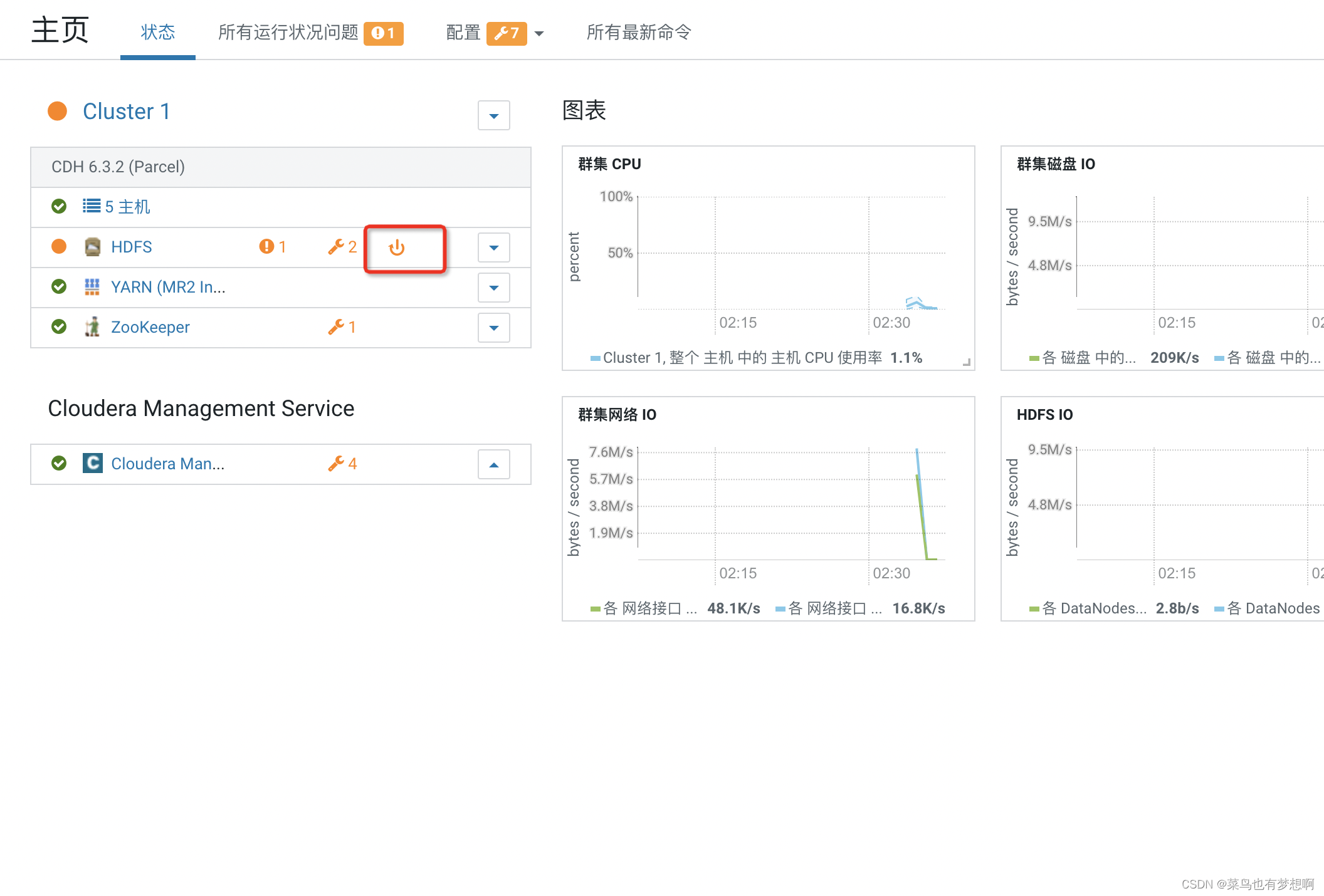Click the CDH 6.3.2 (Parcel) header text
Image resolution: width=1324 pixels, height=896 pixels.
(x=118, y=167)
